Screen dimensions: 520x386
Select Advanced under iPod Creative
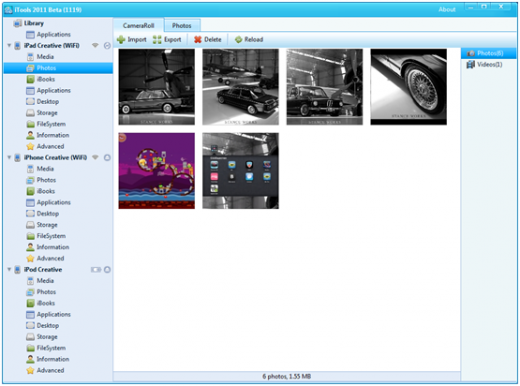click(x=45, y=370)
